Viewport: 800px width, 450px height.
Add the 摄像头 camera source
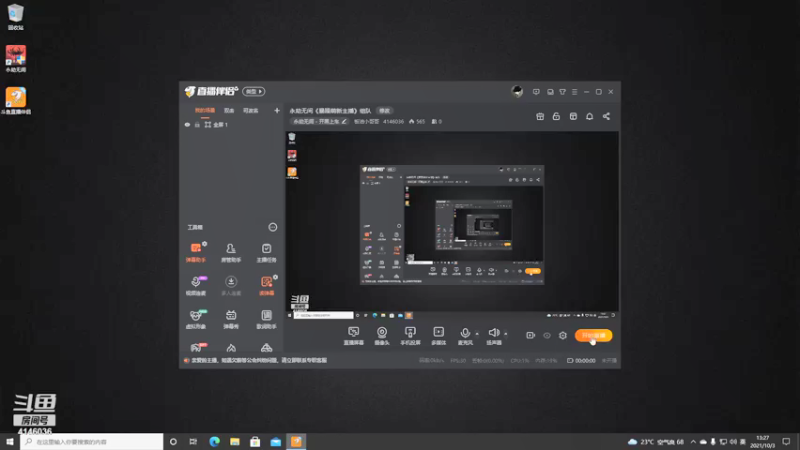tap(382, 336)
